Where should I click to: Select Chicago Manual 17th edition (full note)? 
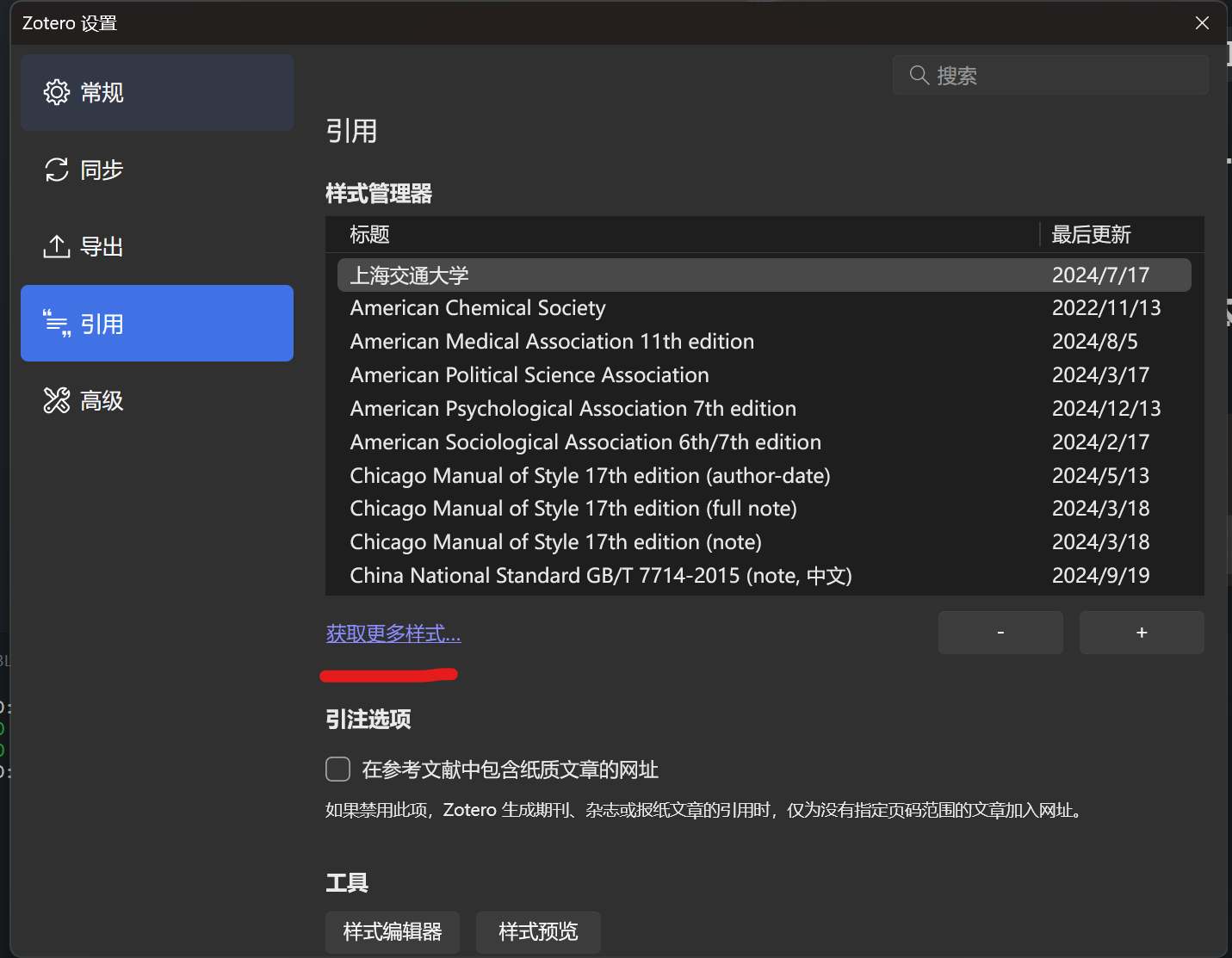coord(573,509)
